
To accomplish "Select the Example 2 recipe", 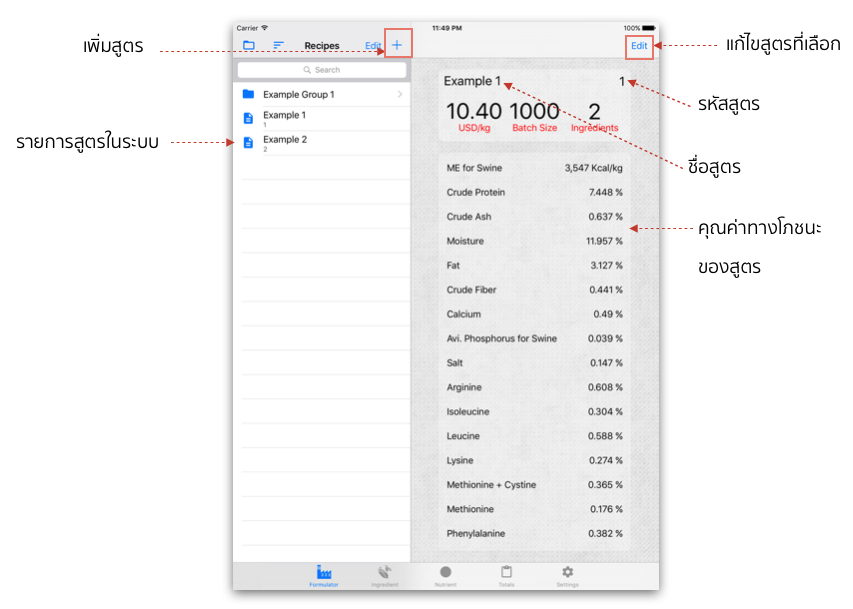I will pyautogui.click(x=322, y=143).
